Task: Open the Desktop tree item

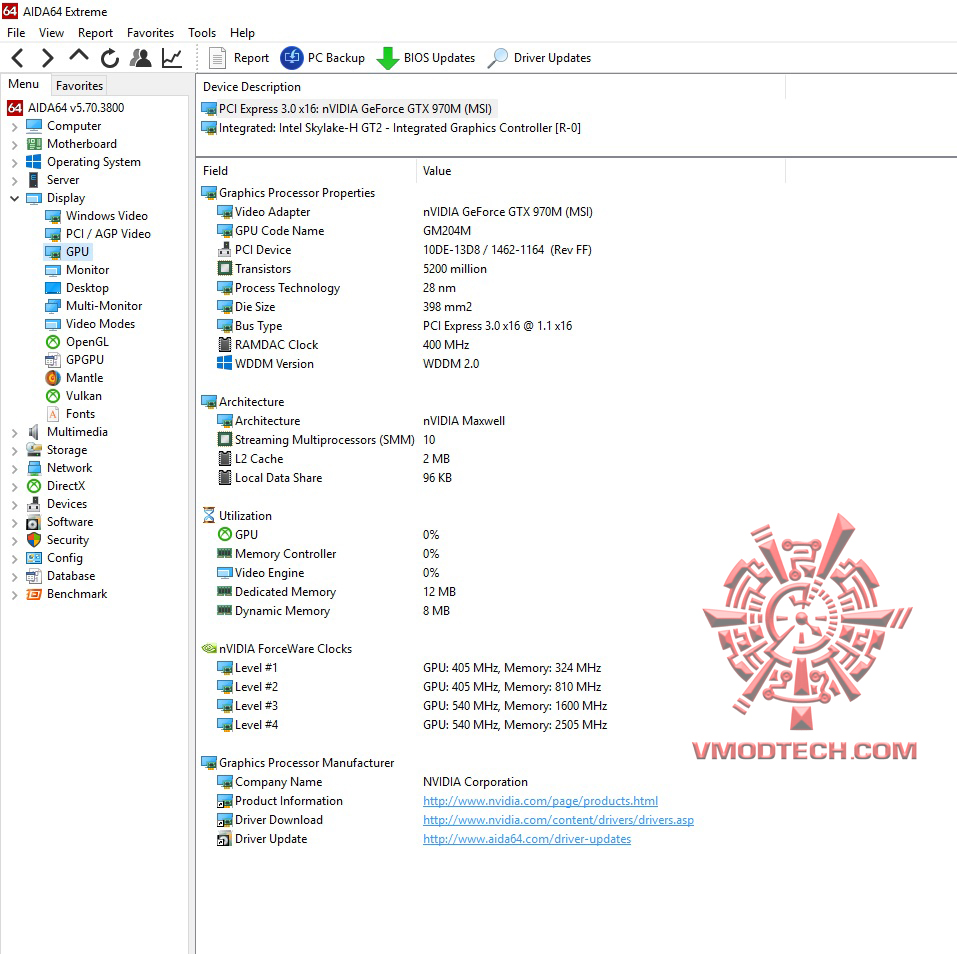Action: [x=77, y=288]
